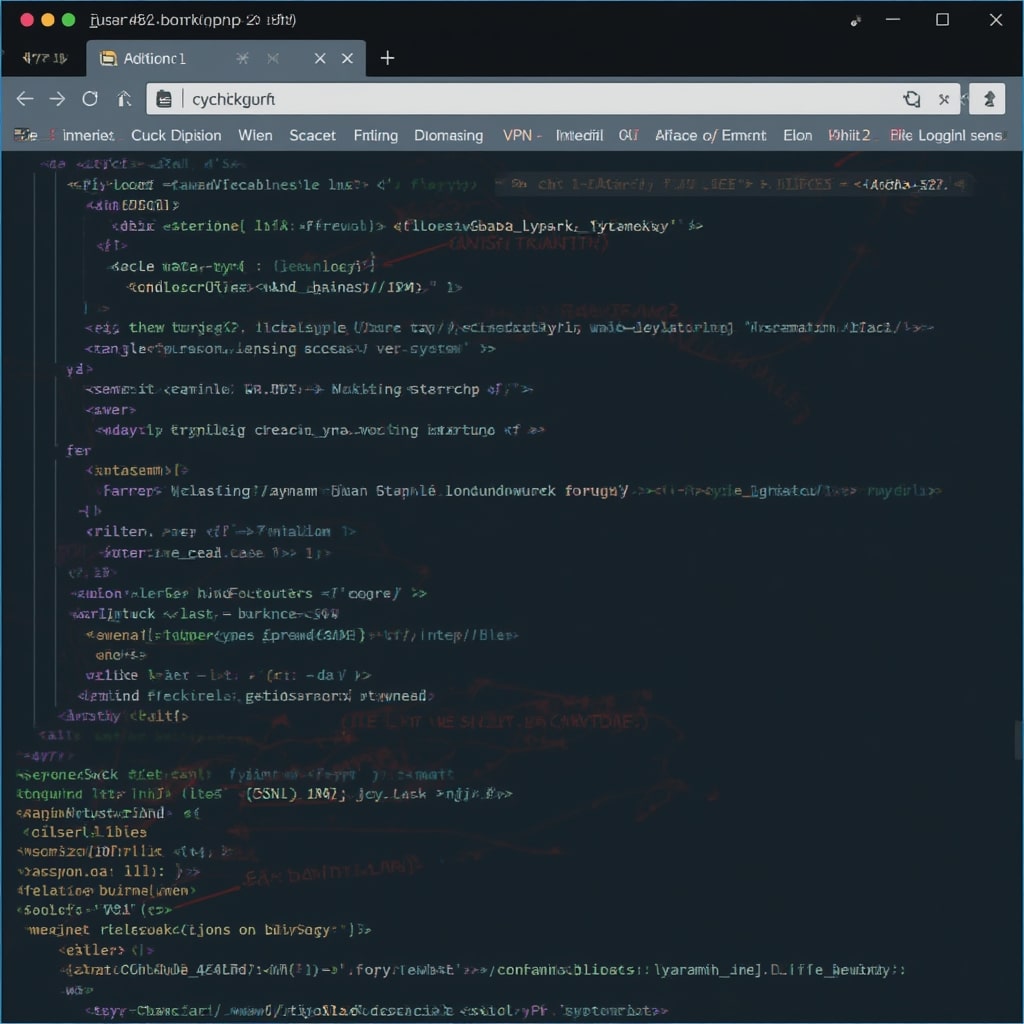
Task: Click the forward navigation arrow
Action: 57,99
